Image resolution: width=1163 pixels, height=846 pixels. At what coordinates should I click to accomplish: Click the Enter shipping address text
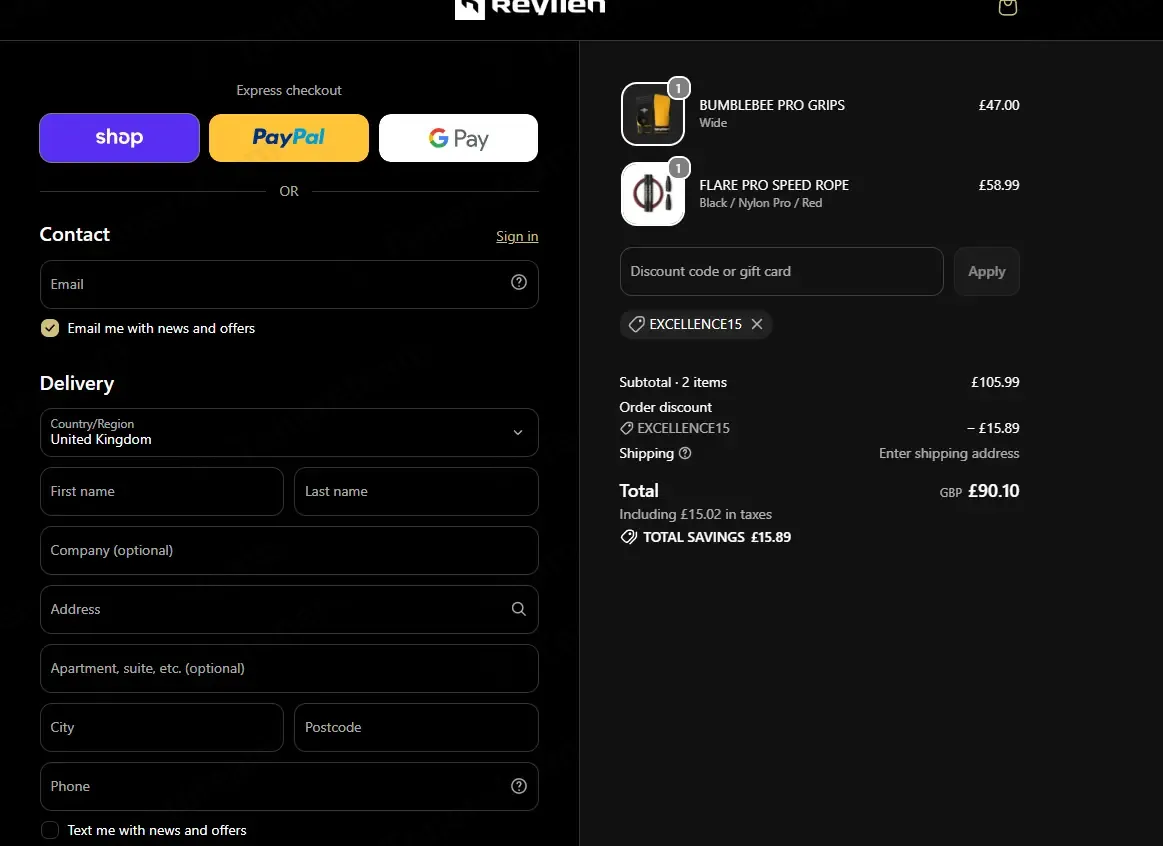[949, 453]
